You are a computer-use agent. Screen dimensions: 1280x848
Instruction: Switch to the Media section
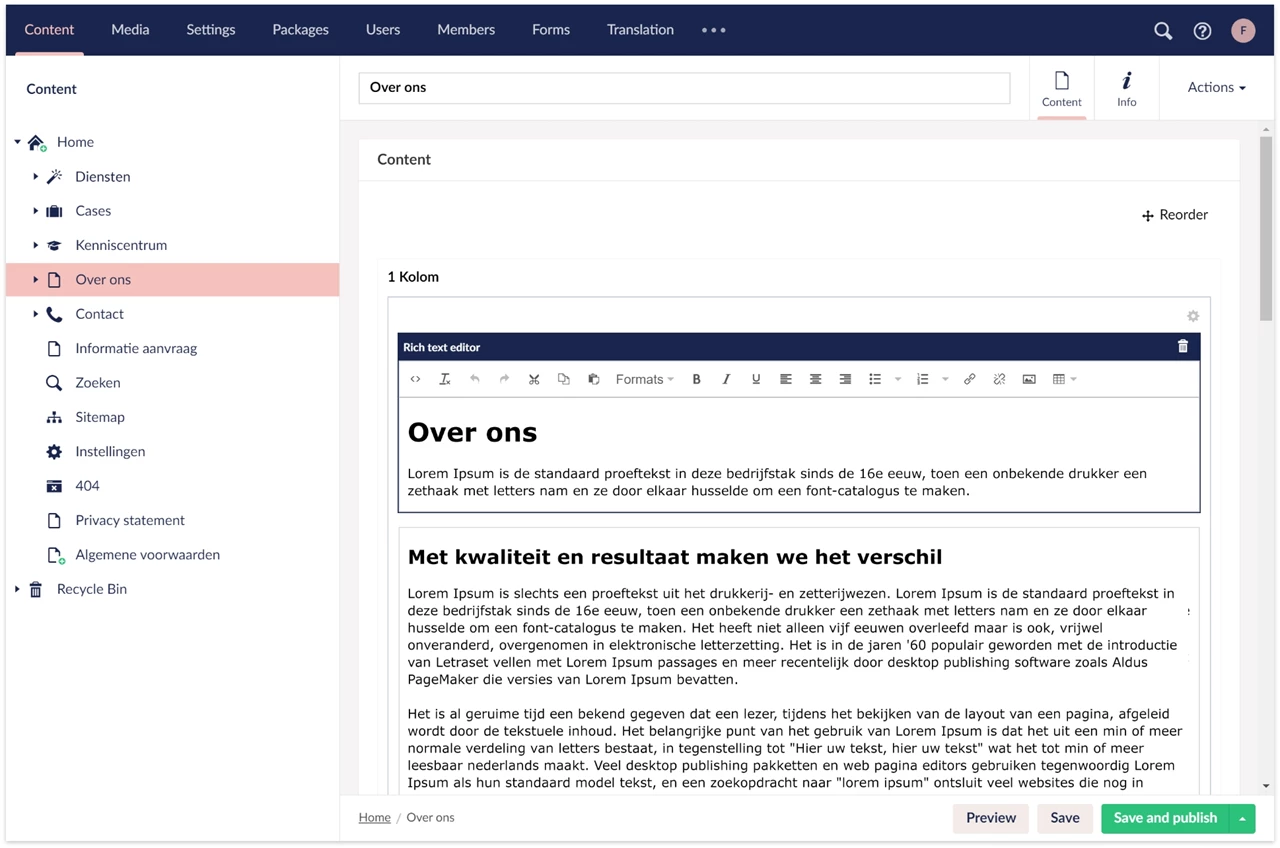130,29
